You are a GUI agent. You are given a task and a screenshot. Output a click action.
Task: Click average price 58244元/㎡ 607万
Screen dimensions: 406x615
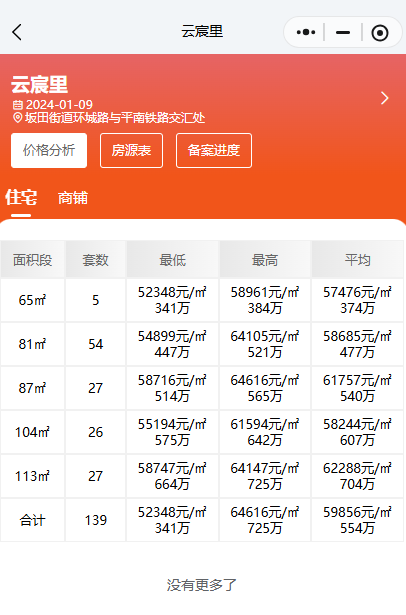pos(357,432)
